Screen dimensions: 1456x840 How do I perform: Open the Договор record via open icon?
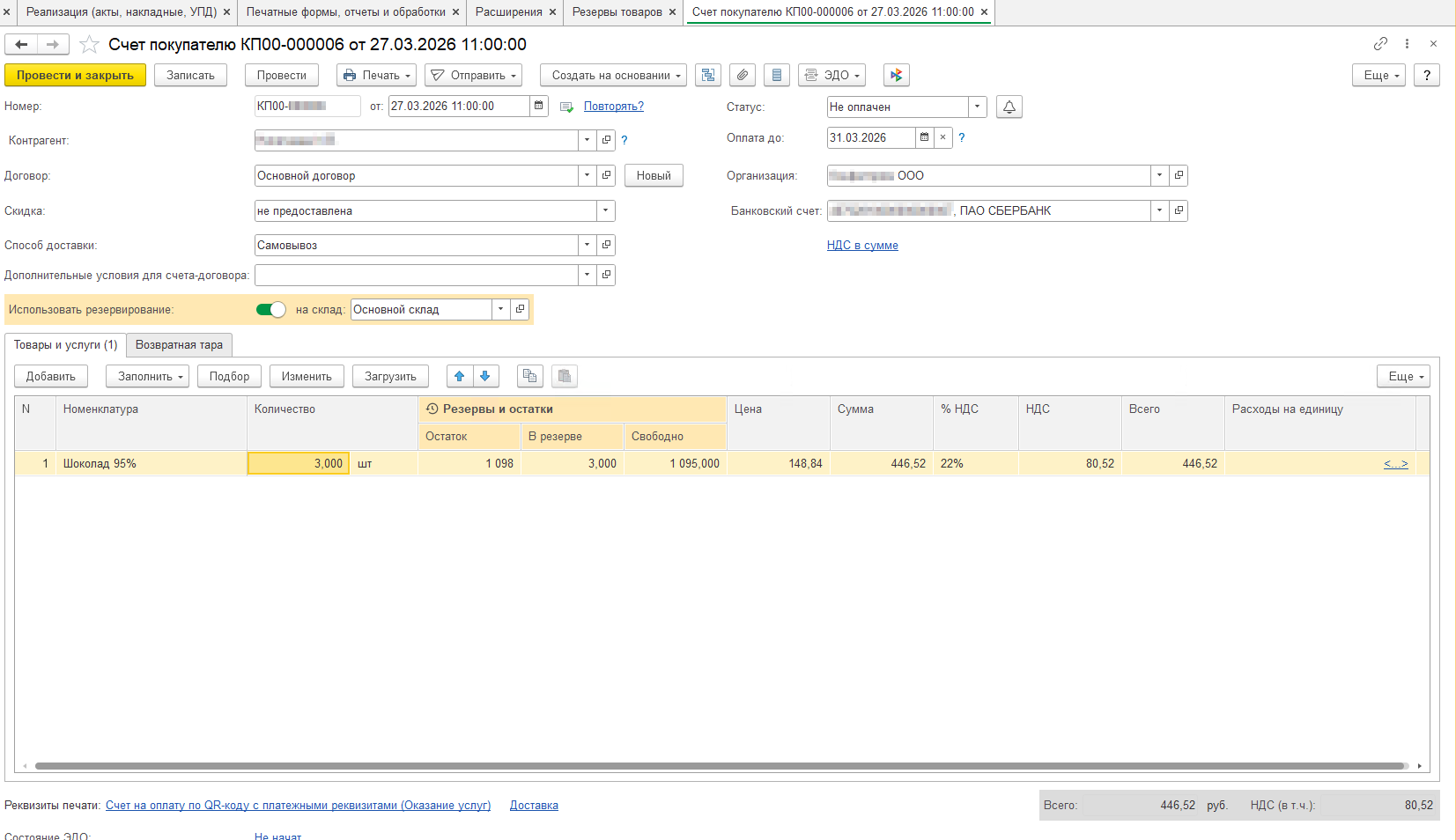[606, 175]
